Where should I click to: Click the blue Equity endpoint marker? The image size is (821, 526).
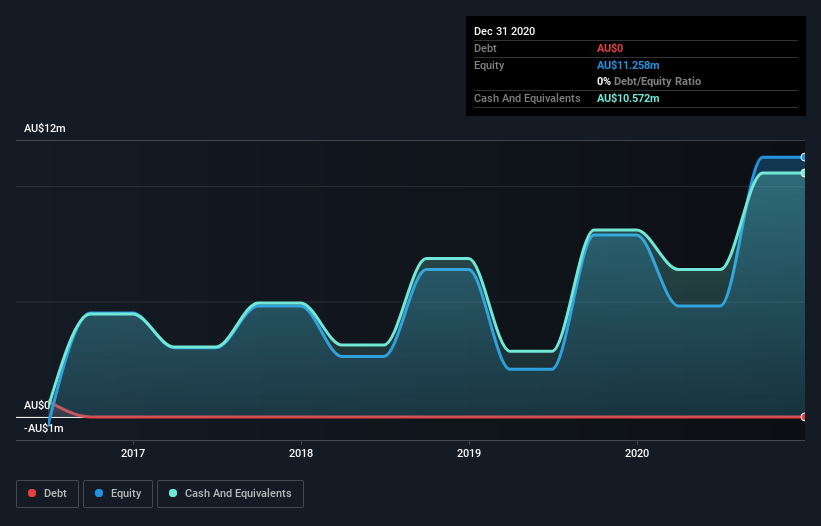(804, 157)
